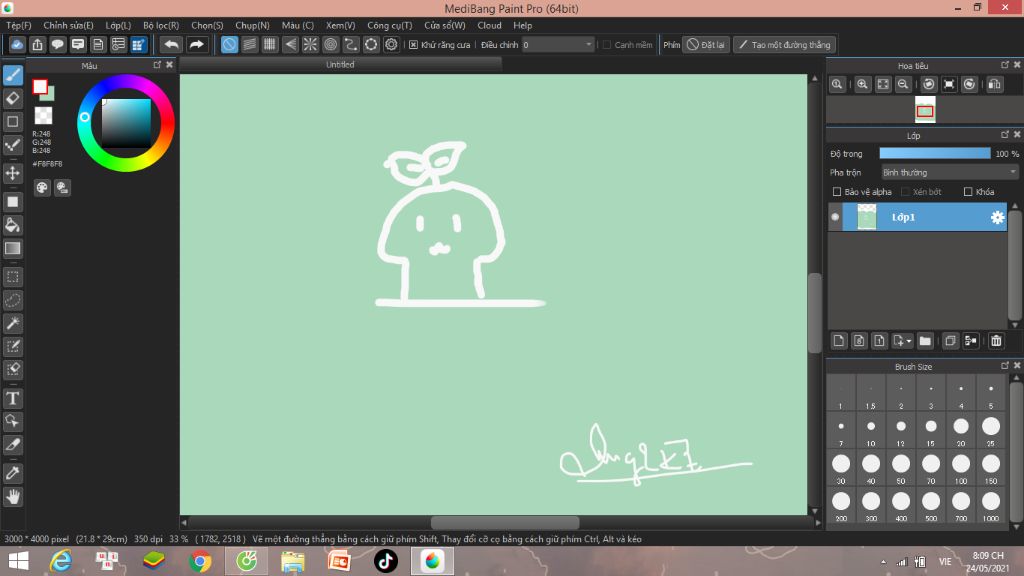
Task: Open Điều chỉnh correction dropdown
Action: coord(558,44)
